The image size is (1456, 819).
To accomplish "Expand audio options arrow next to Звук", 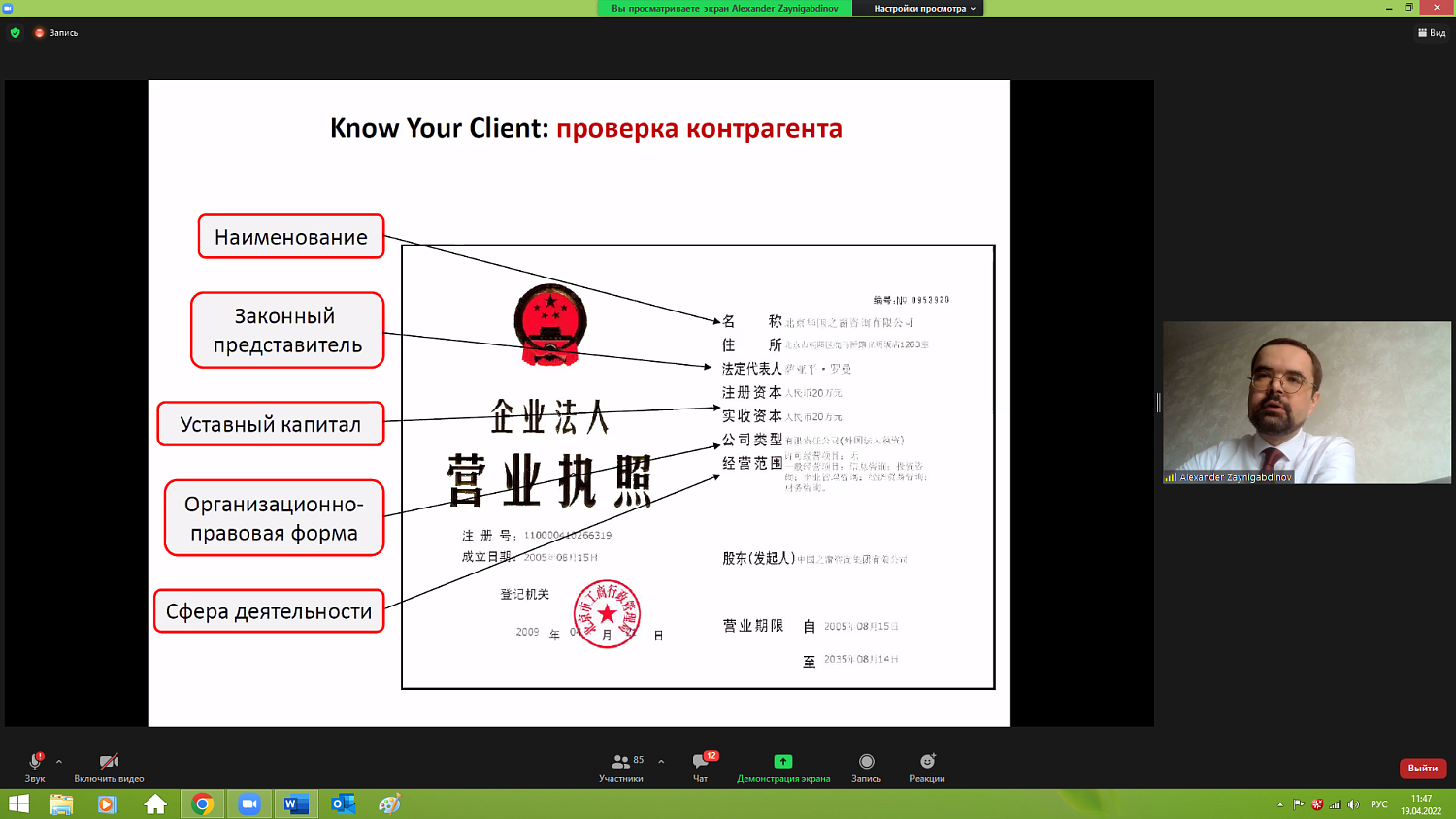I will pos(59,762).
